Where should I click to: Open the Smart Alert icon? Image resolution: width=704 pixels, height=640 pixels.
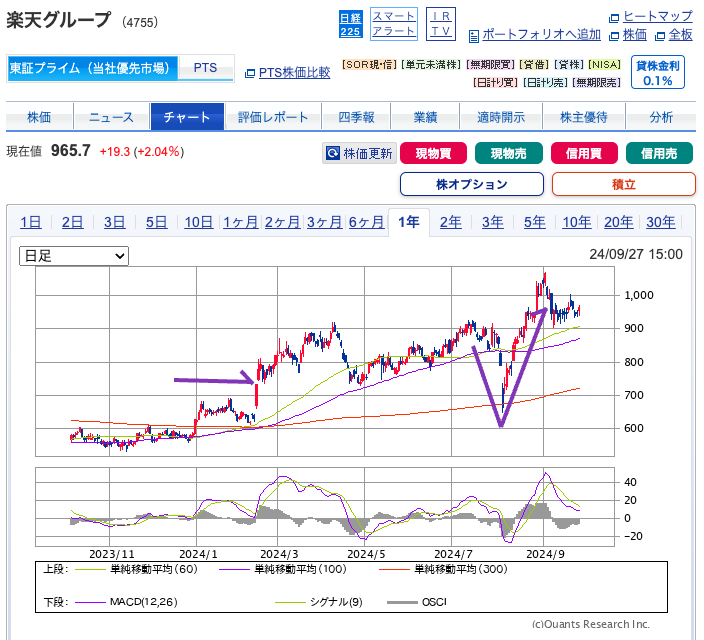(x=394, y=24)
